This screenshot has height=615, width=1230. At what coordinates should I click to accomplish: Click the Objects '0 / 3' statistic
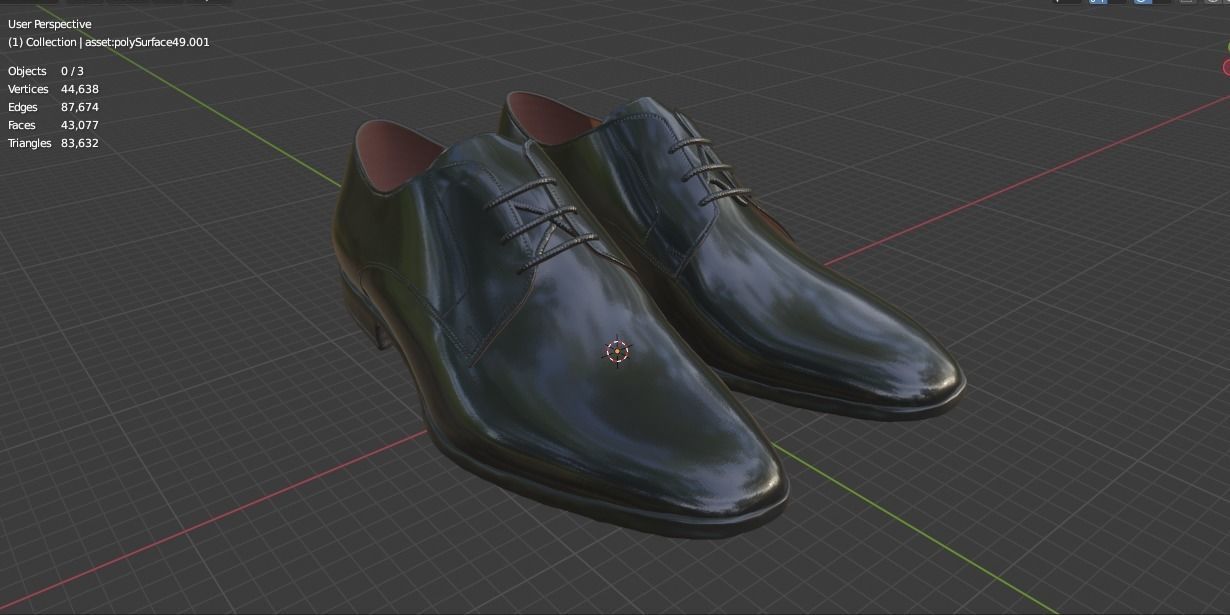tap(72, 71)
